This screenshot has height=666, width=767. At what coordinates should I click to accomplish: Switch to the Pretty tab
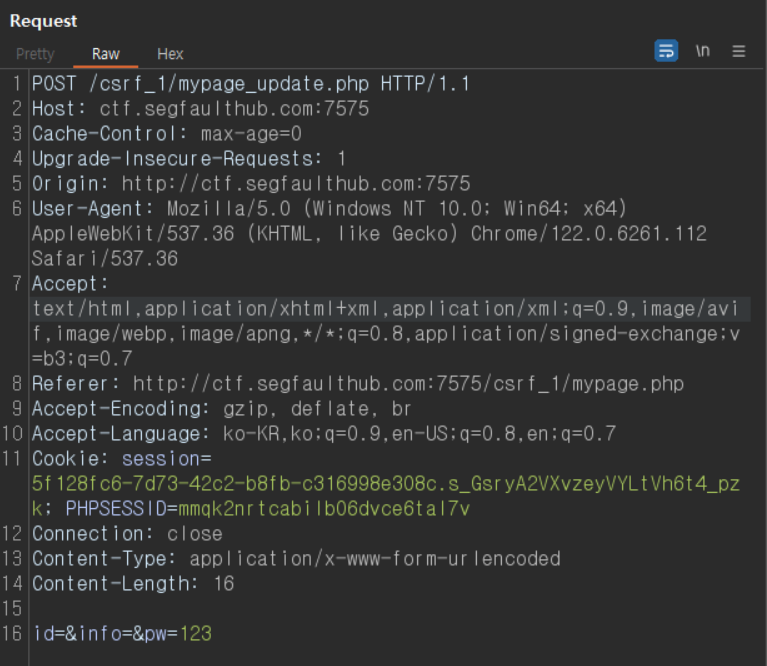tap(35, 54)
